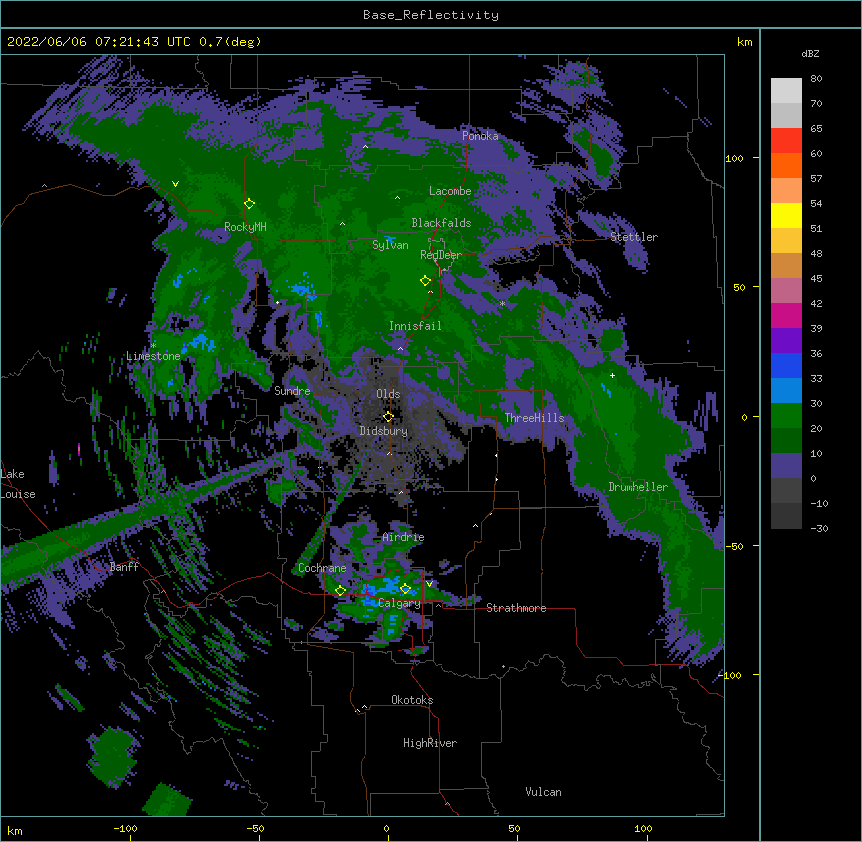Select the red 65-60 dBZ swatch
Screen dimensions: 862x842
[x=786, y=141]
